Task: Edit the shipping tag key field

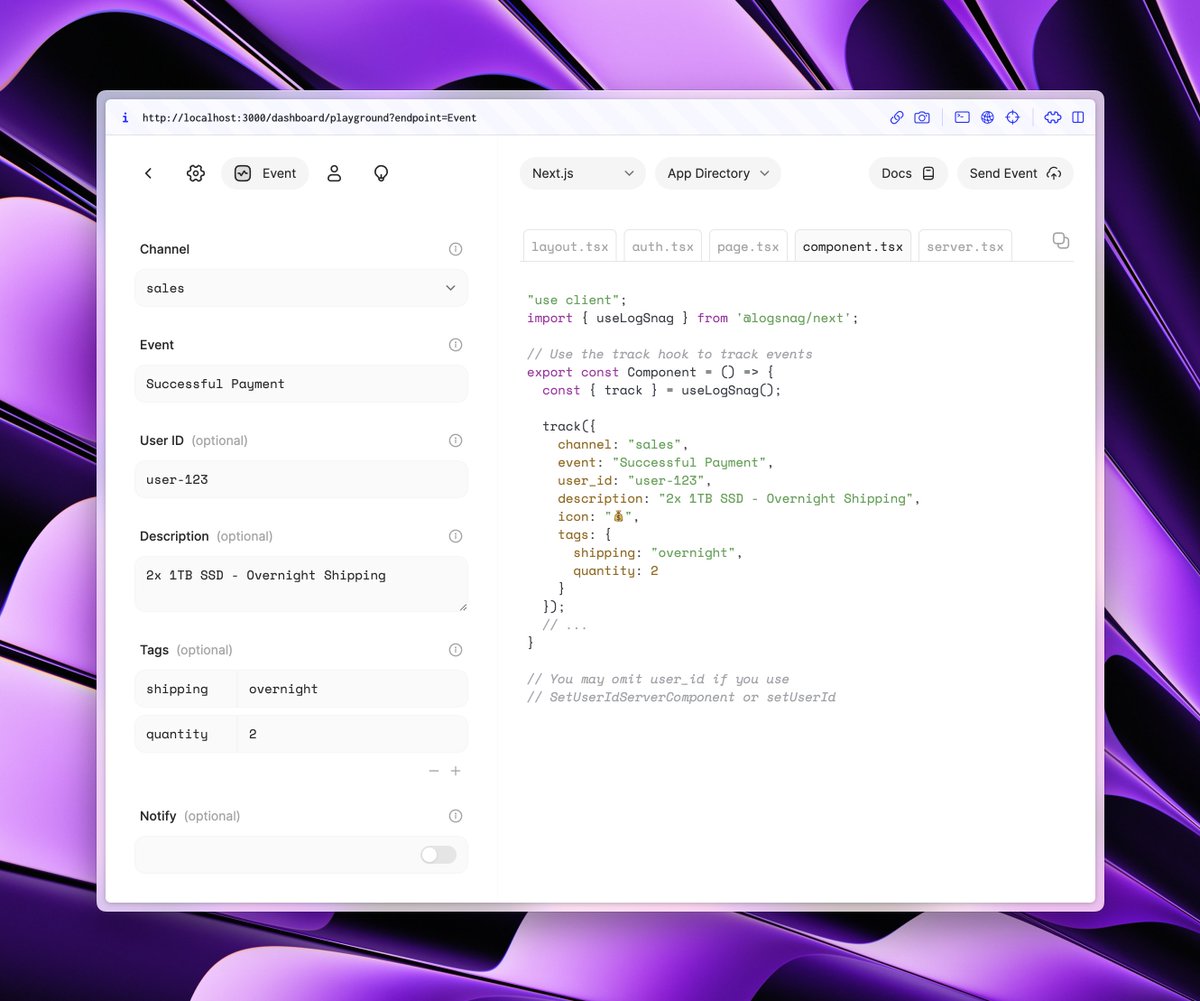Action: [186, 689]
